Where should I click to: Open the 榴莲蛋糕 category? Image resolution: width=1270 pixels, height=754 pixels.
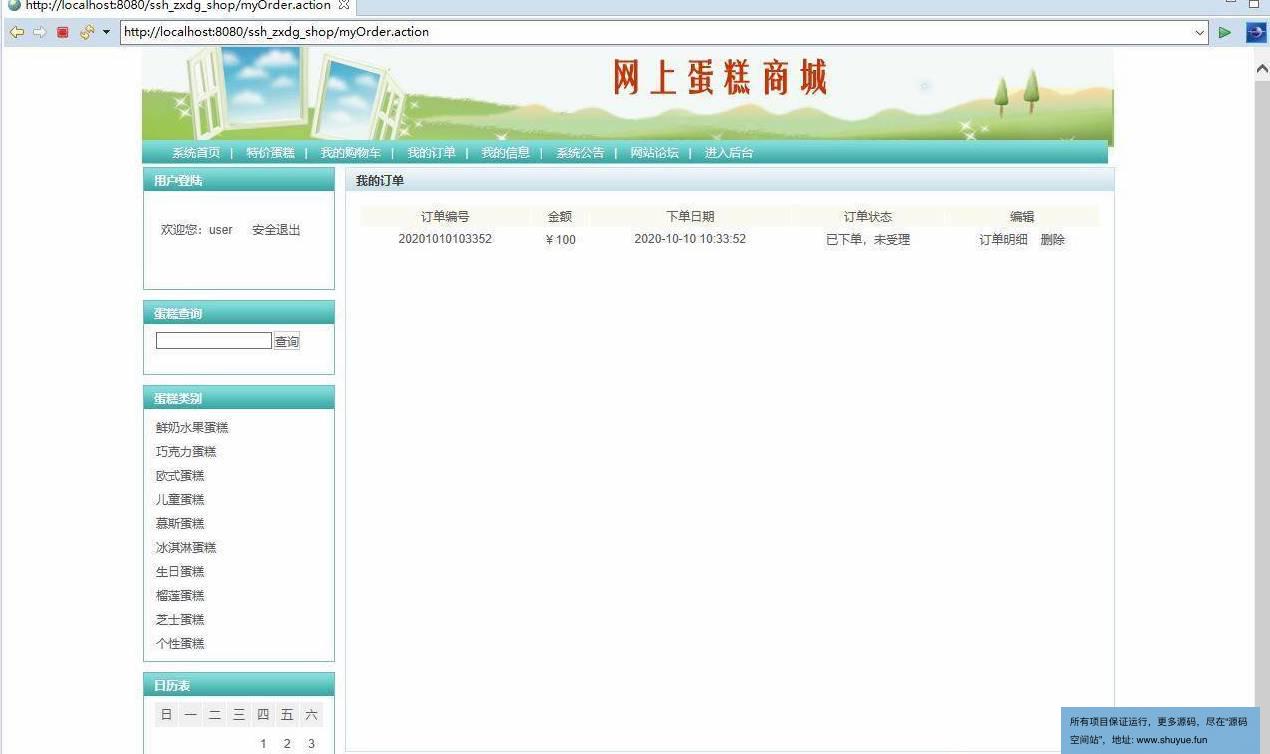pos(180,596)
